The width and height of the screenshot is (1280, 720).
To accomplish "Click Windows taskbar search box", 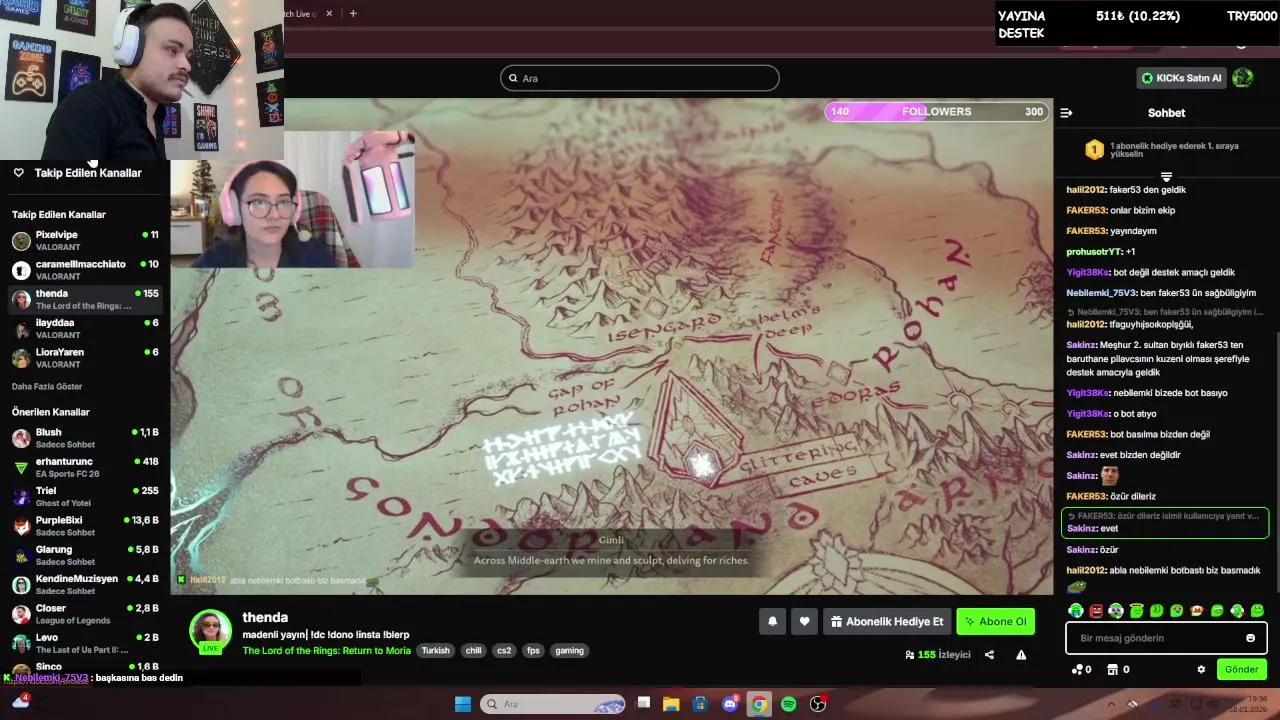I will point(552,704).
